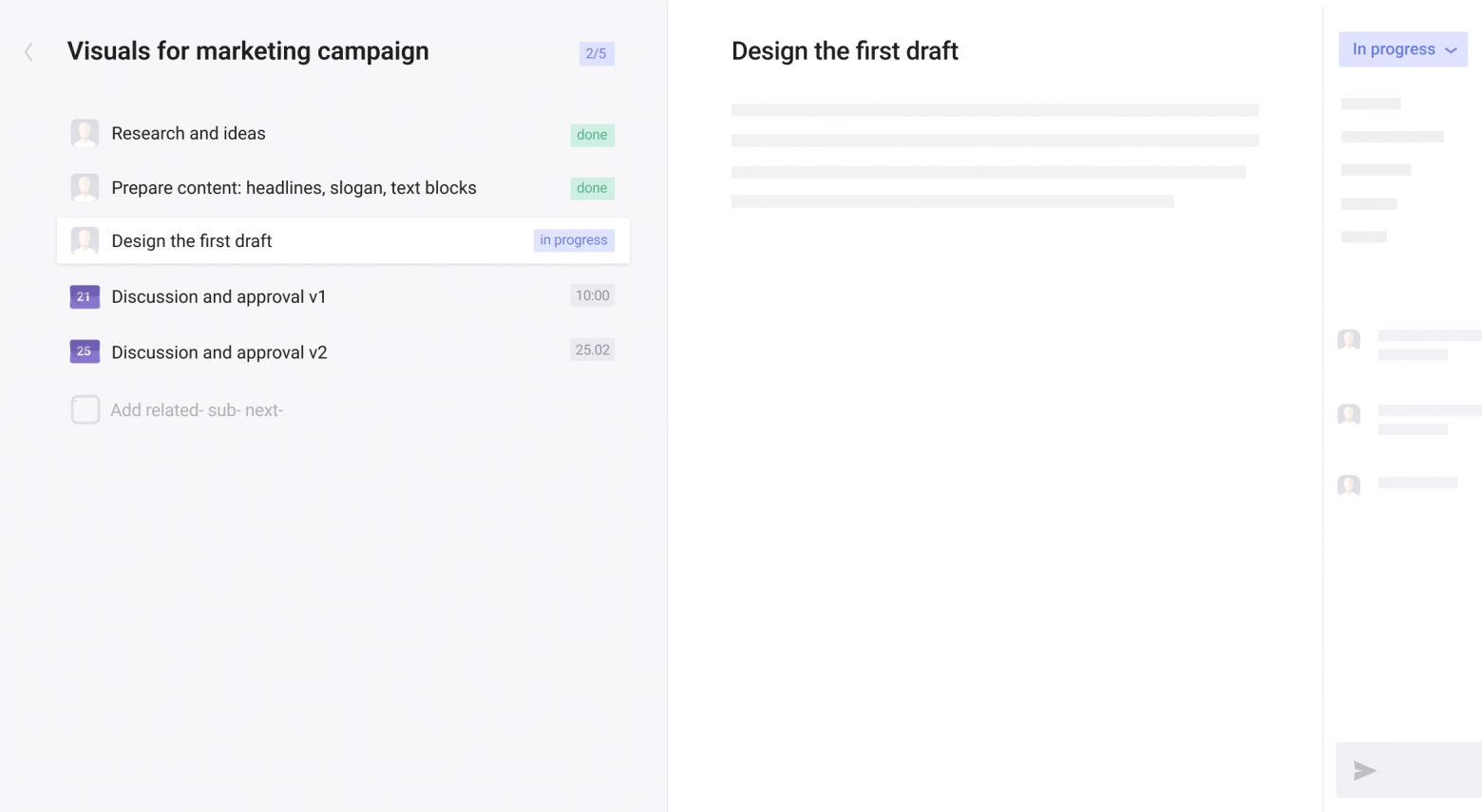1482x812 pixels.
Task: Click the Add related- sub- next- field
Action: [x=197, y=410]
